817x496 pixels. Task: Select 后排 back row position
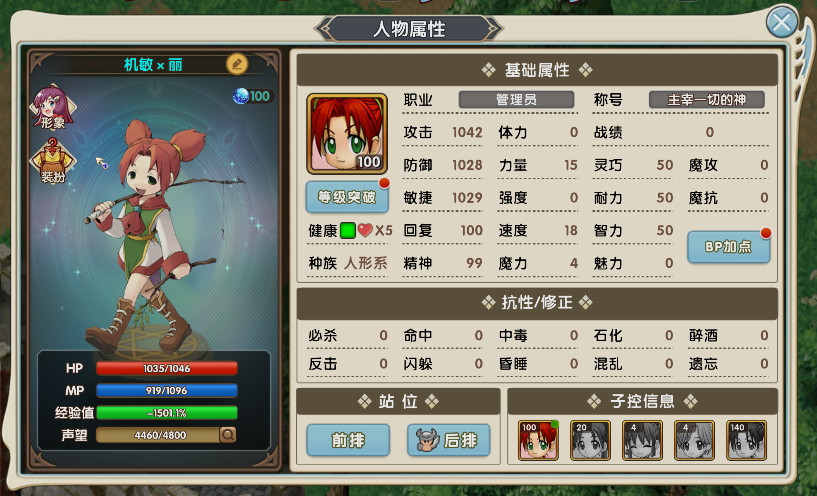[449, 440]
